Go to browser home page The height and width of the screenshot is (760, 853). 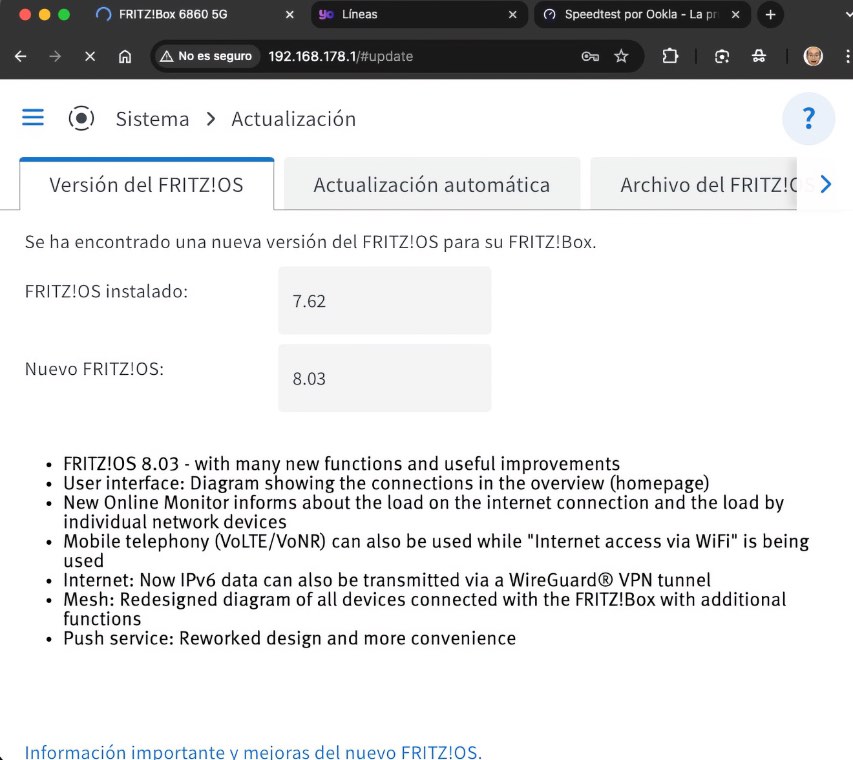(125, 56)
